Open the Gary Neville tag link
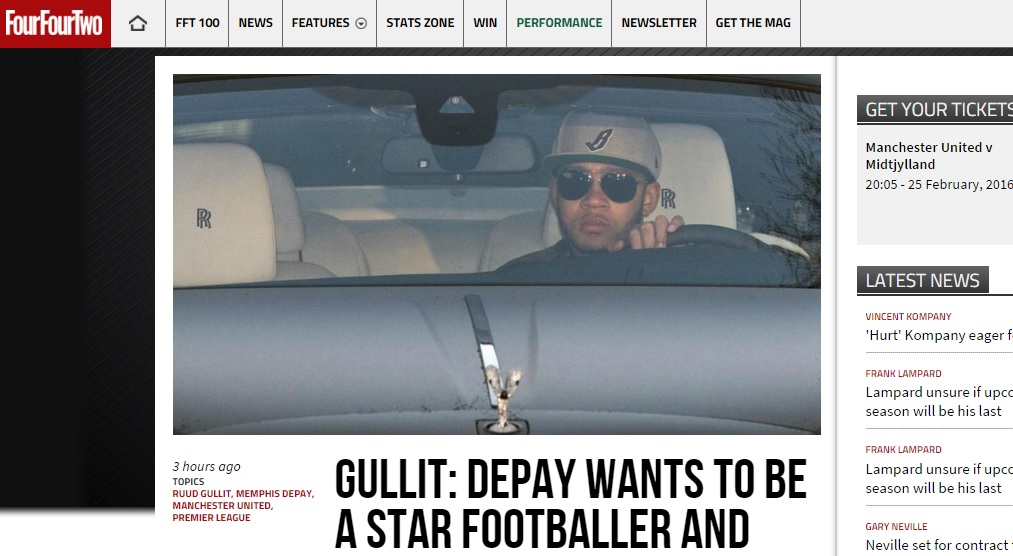The width and height of the screenshot is (1013, 556). tap(896, 526)
